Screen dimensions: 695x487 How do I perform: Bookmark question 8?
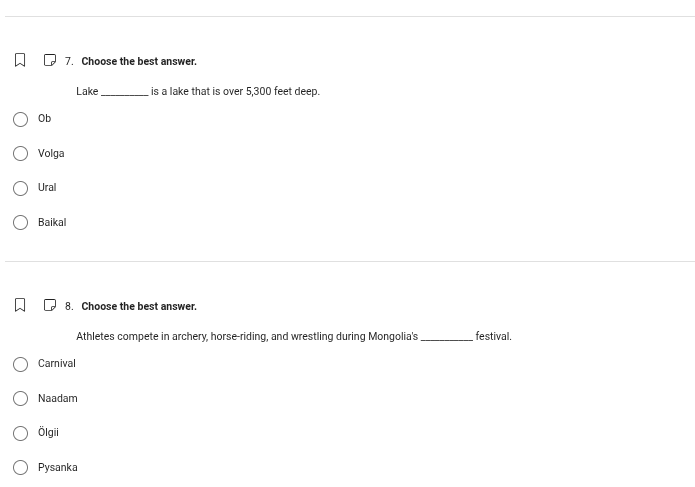pyautogui.click(x=20, y=306)
